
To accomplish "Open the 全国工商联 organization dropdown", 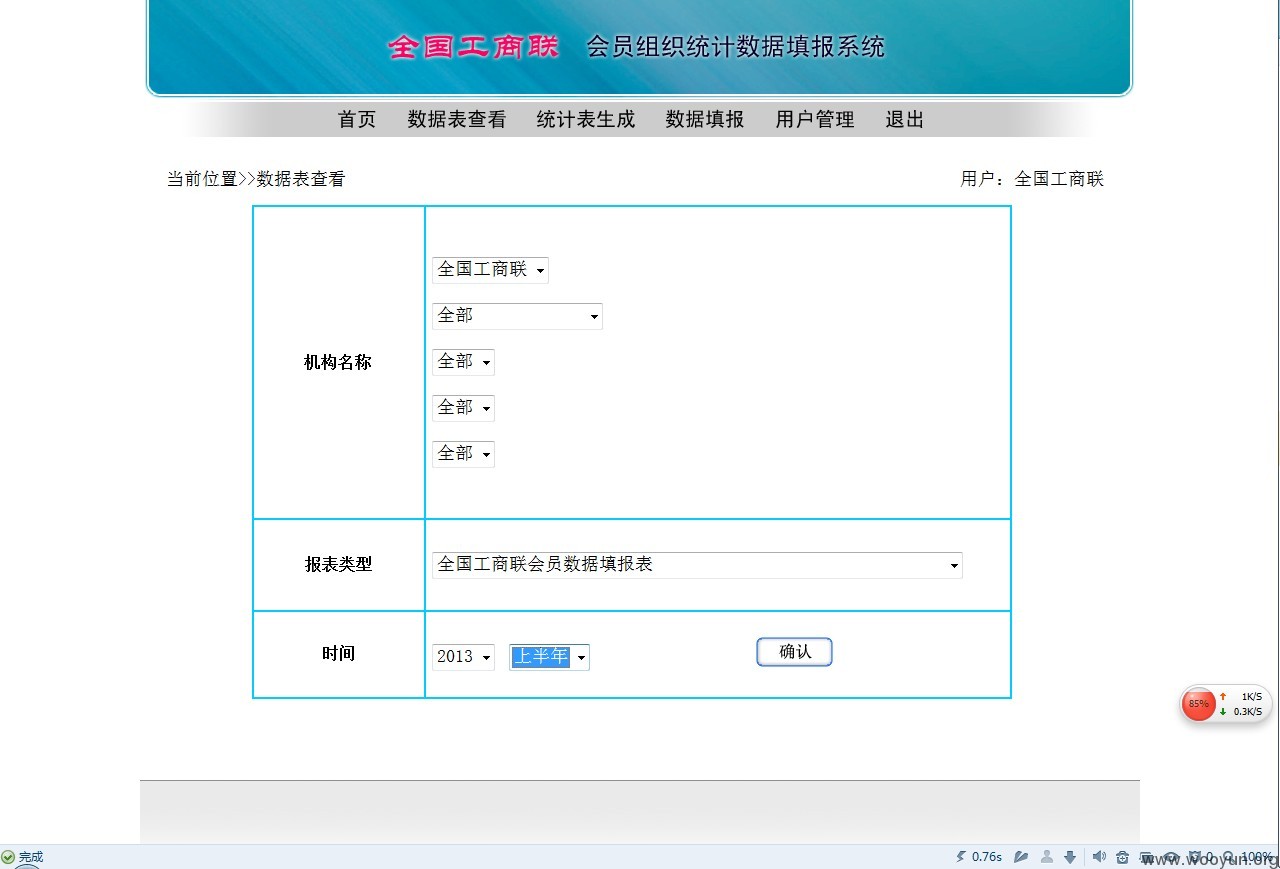I will tap(490, 270).
